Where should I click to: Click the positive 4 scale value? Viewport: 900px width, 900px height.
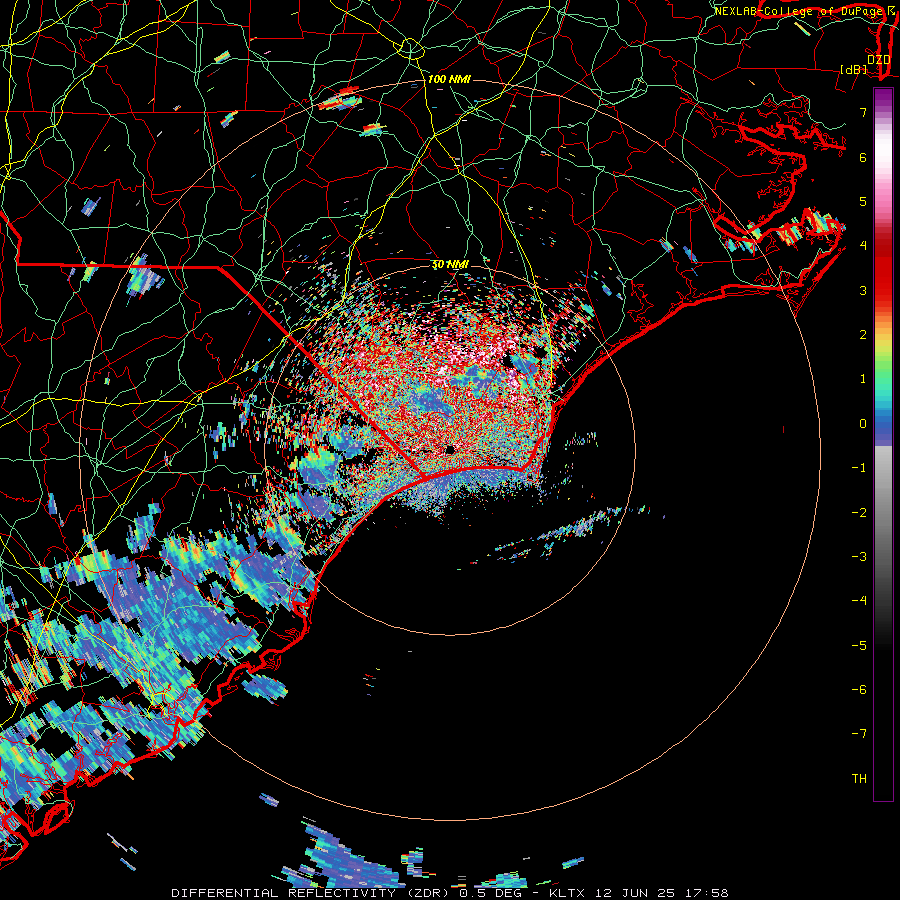[x=863, y=246]
